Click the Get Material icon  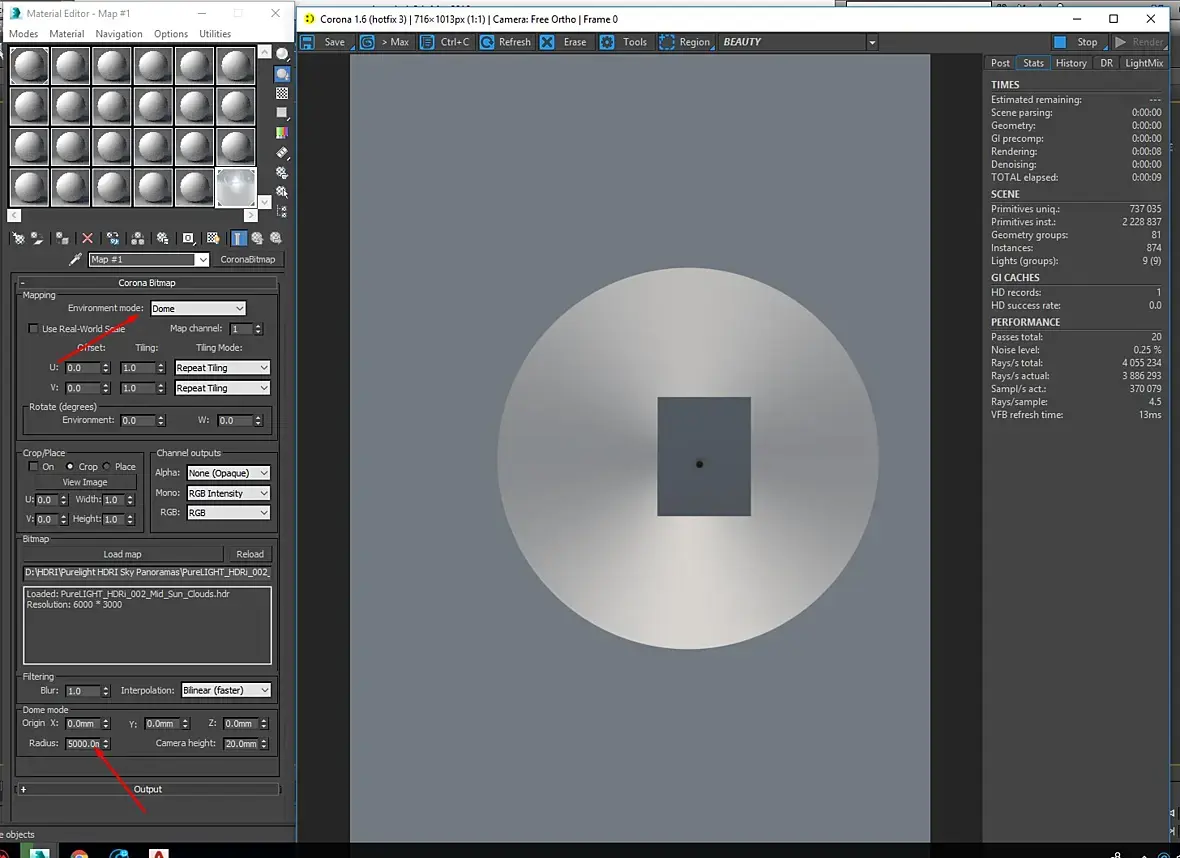[18, 239]
